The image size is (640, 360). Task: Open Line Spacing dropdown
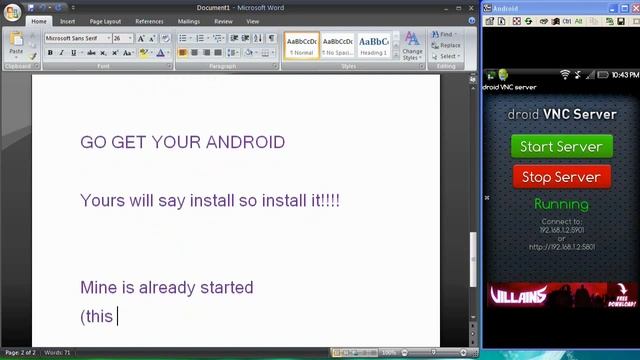point(233,53)
